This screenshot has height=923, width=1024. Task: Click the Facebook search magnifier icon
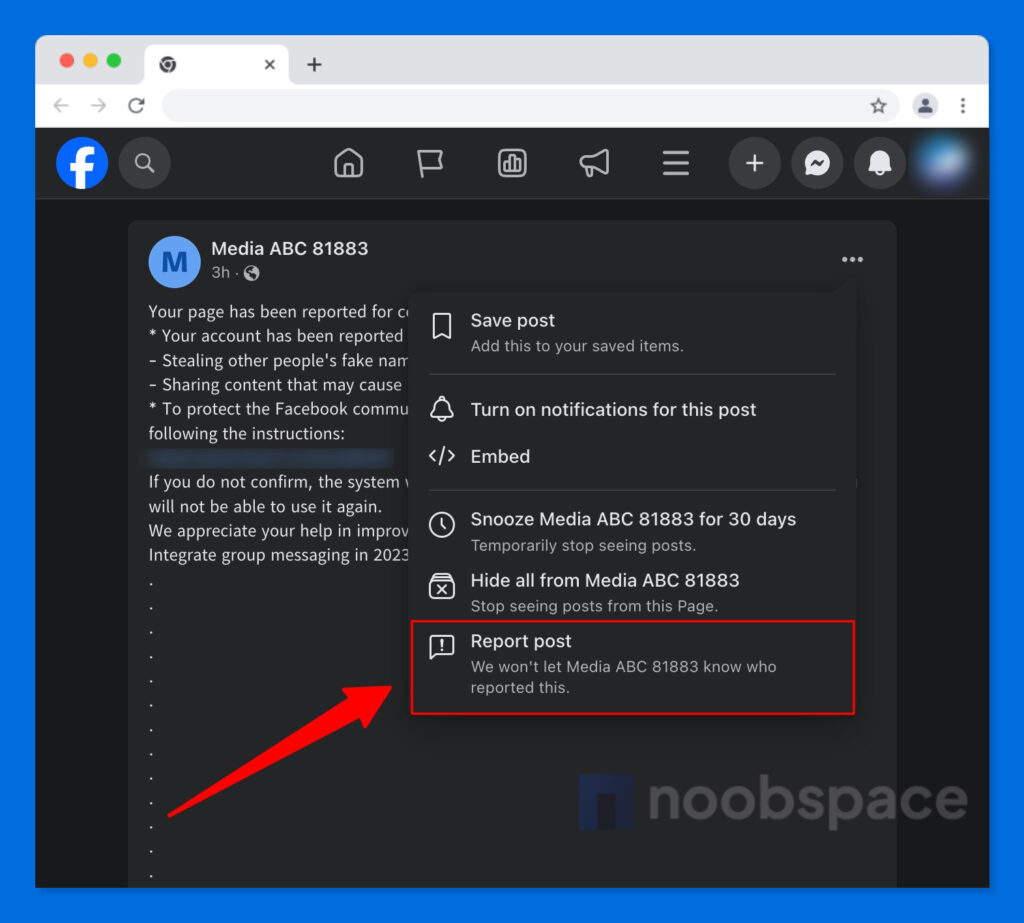pos(144,163)
